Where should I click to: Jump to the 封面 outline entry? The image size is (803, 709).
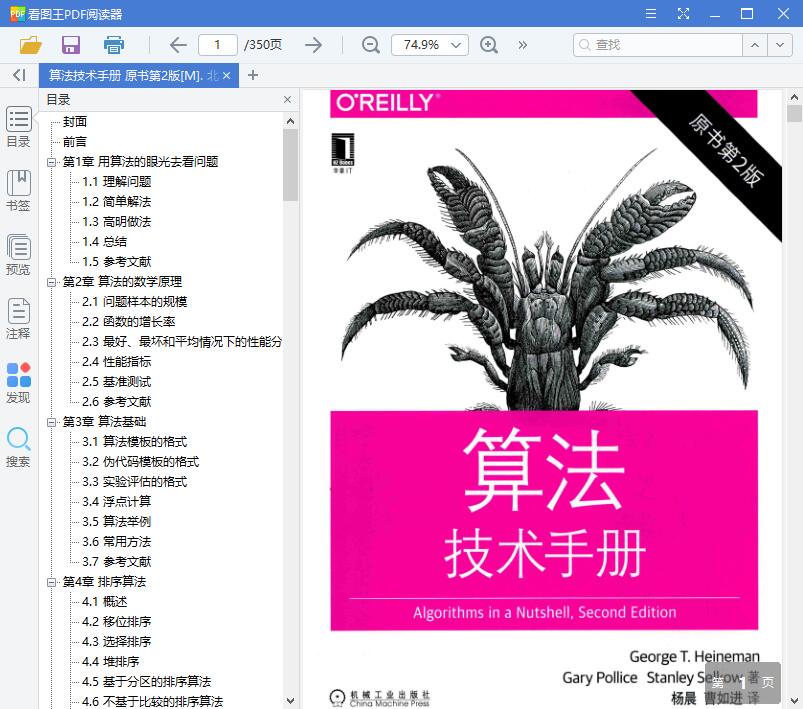75,121
